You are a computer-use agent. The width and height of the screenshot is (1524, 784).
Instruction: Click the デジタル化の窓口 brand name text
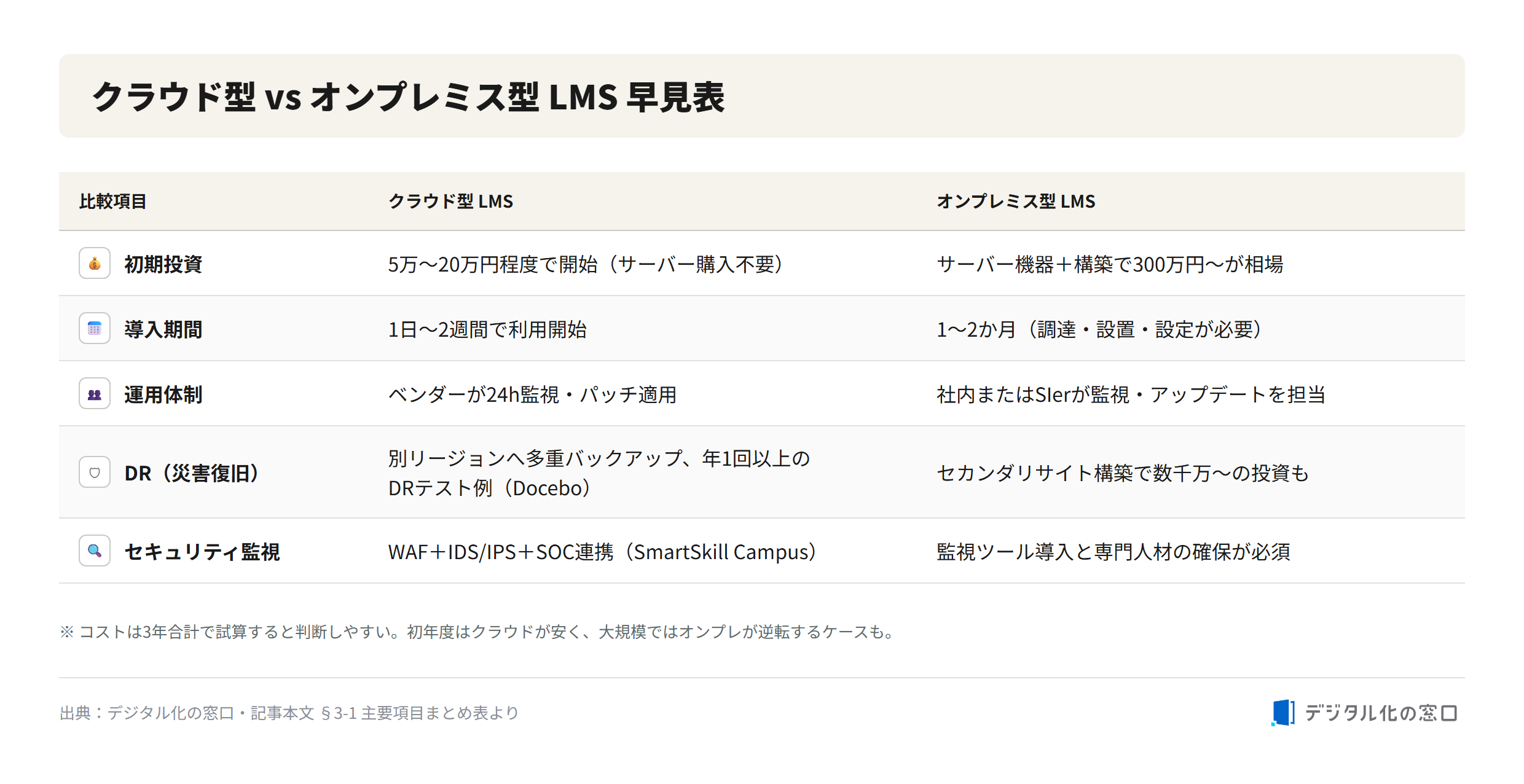(x=1381, y=713)
